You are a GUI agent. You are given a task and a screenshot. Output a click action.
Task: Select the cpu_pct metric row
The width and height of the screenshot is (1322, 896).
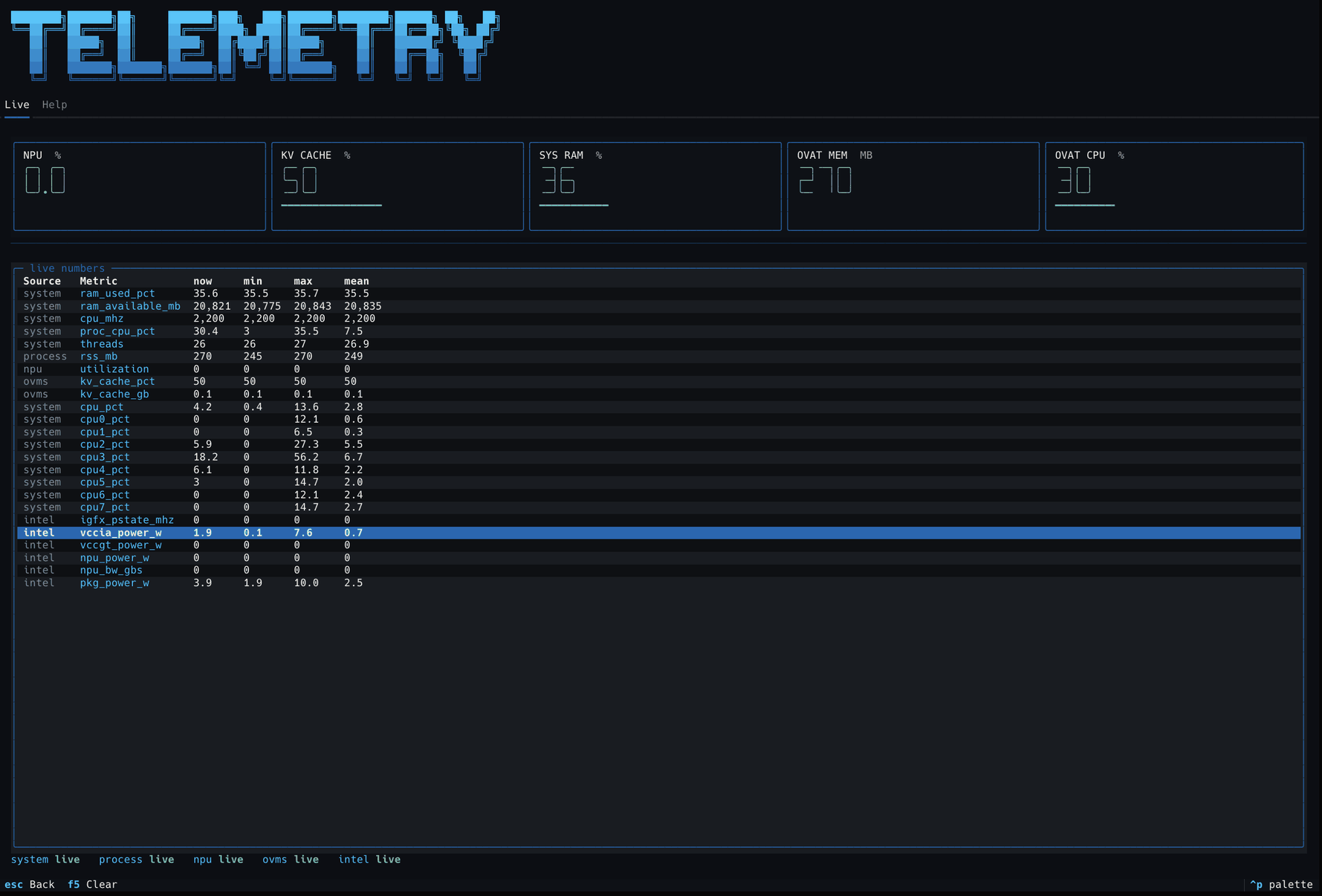(x=658, y=407)
